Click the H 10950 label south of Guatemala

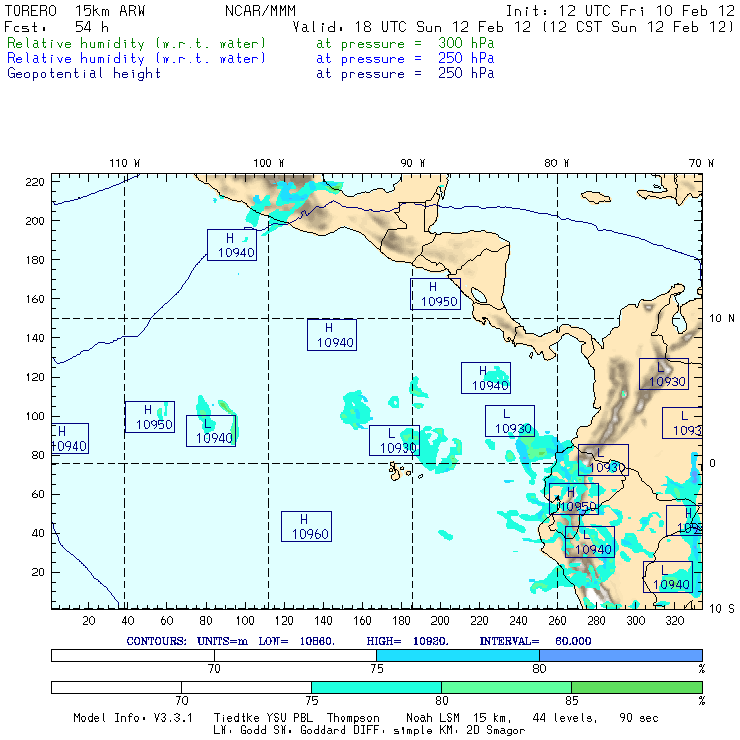[436, 294]
